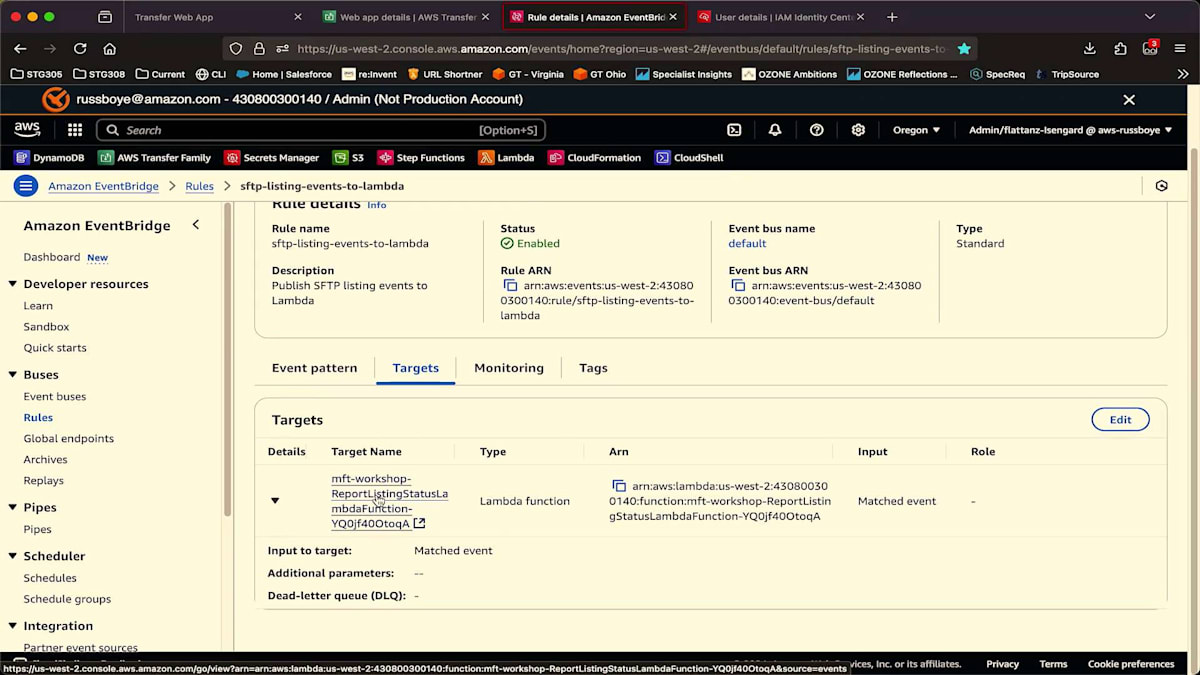The image size is (1200, 675).
Task: Open the notifications bell
Action: click(775, 130)
